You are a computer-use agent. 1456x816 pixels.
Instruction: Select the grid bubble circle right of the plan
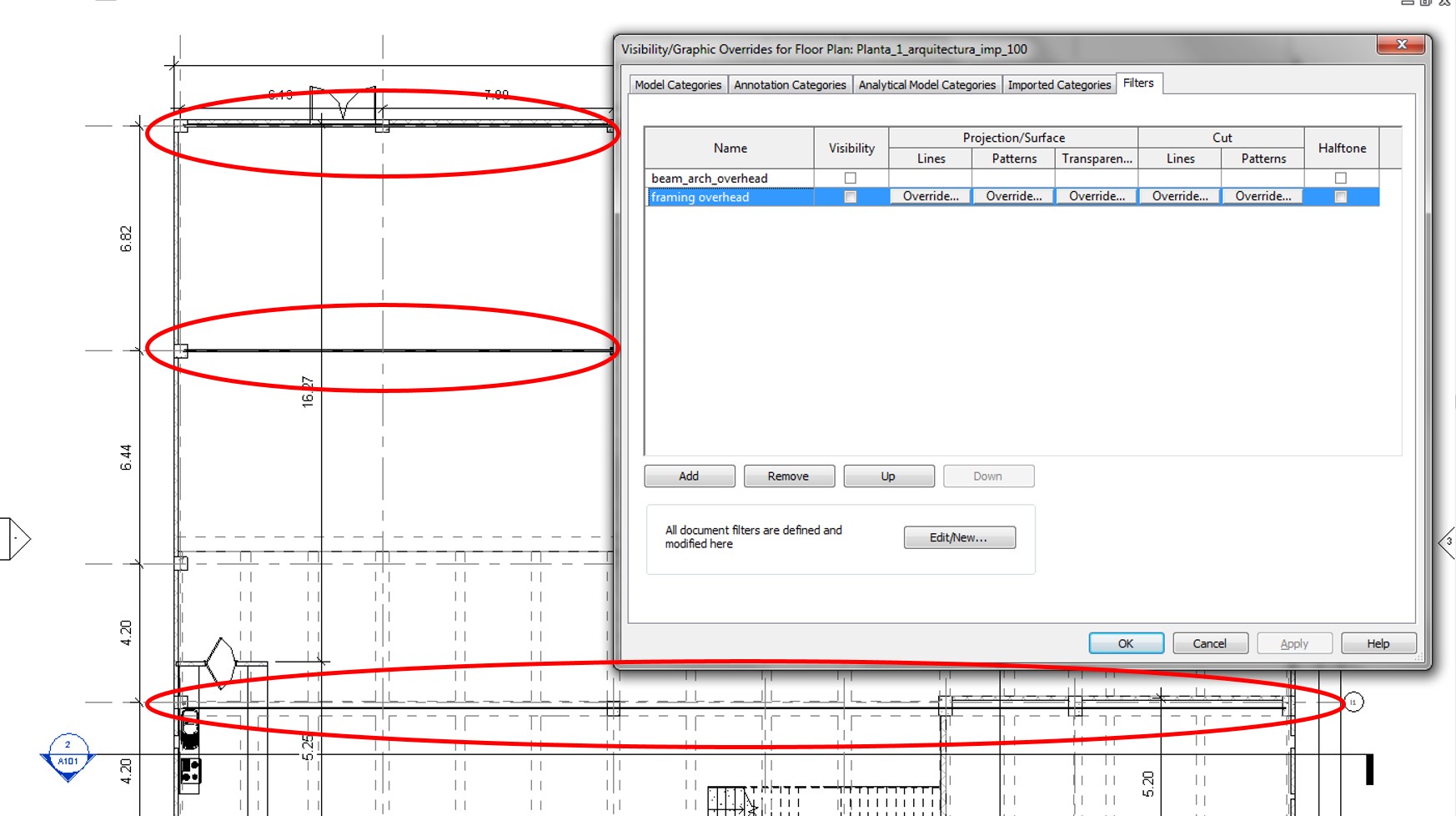pyautogui.click(x=1353, y=703)
